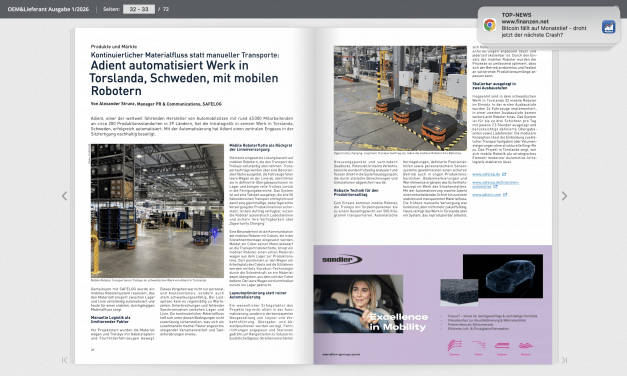This screenshot has width=627, height=376.
Task: Click the wireframe car image in ad
Action: (x=511, y=276)
